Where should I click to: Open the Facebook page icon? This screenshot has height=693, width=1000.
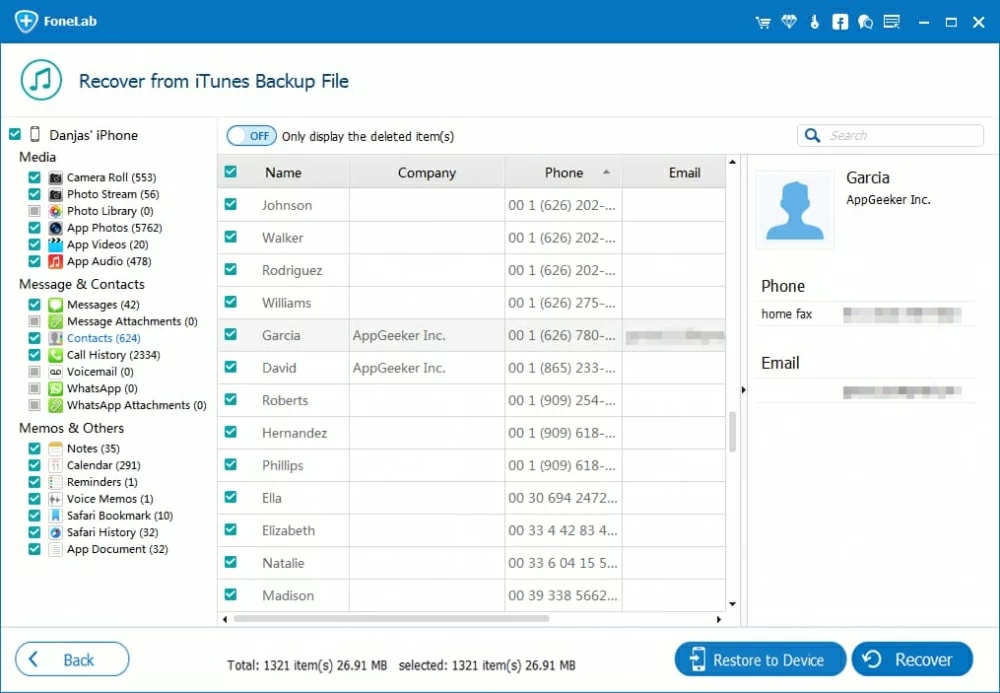840,22
